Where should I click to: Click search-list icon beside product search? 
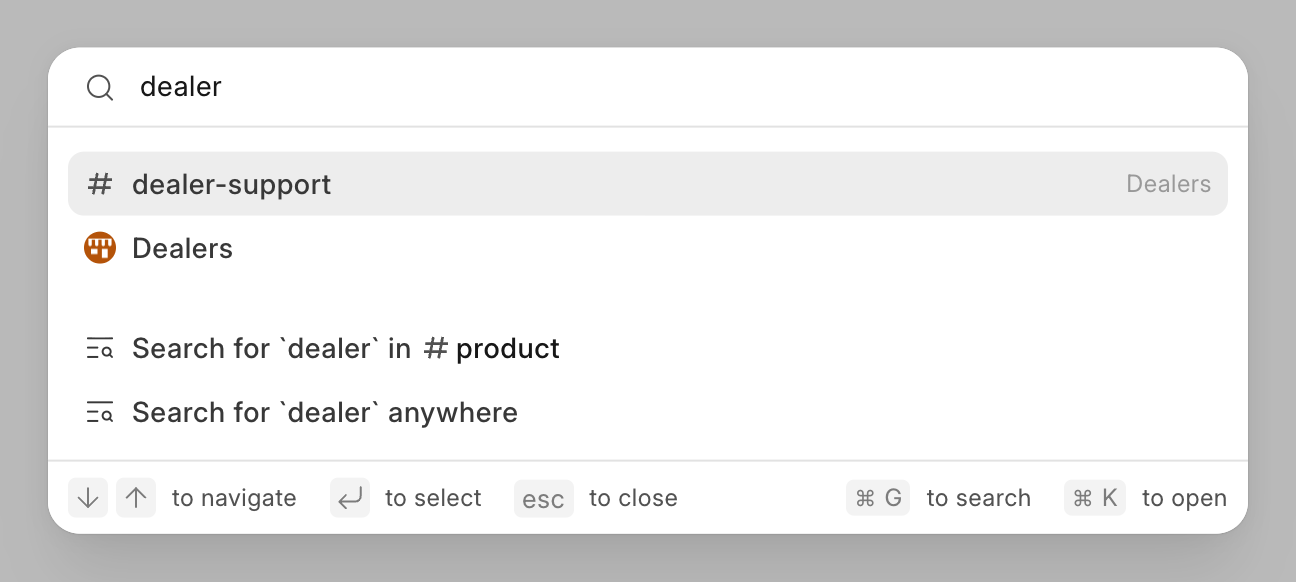click(100, 349)
